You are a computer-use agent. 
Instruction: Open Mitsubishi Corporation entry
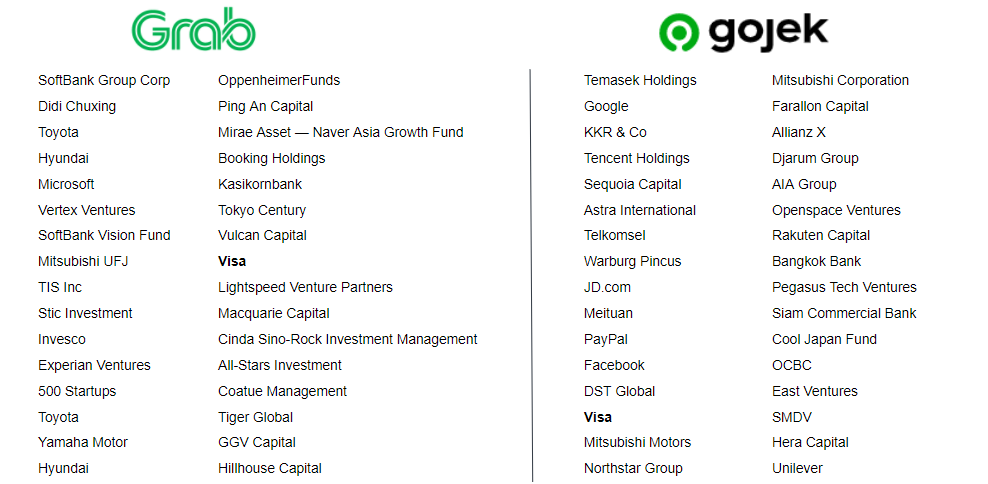click(x=840, y=80)
